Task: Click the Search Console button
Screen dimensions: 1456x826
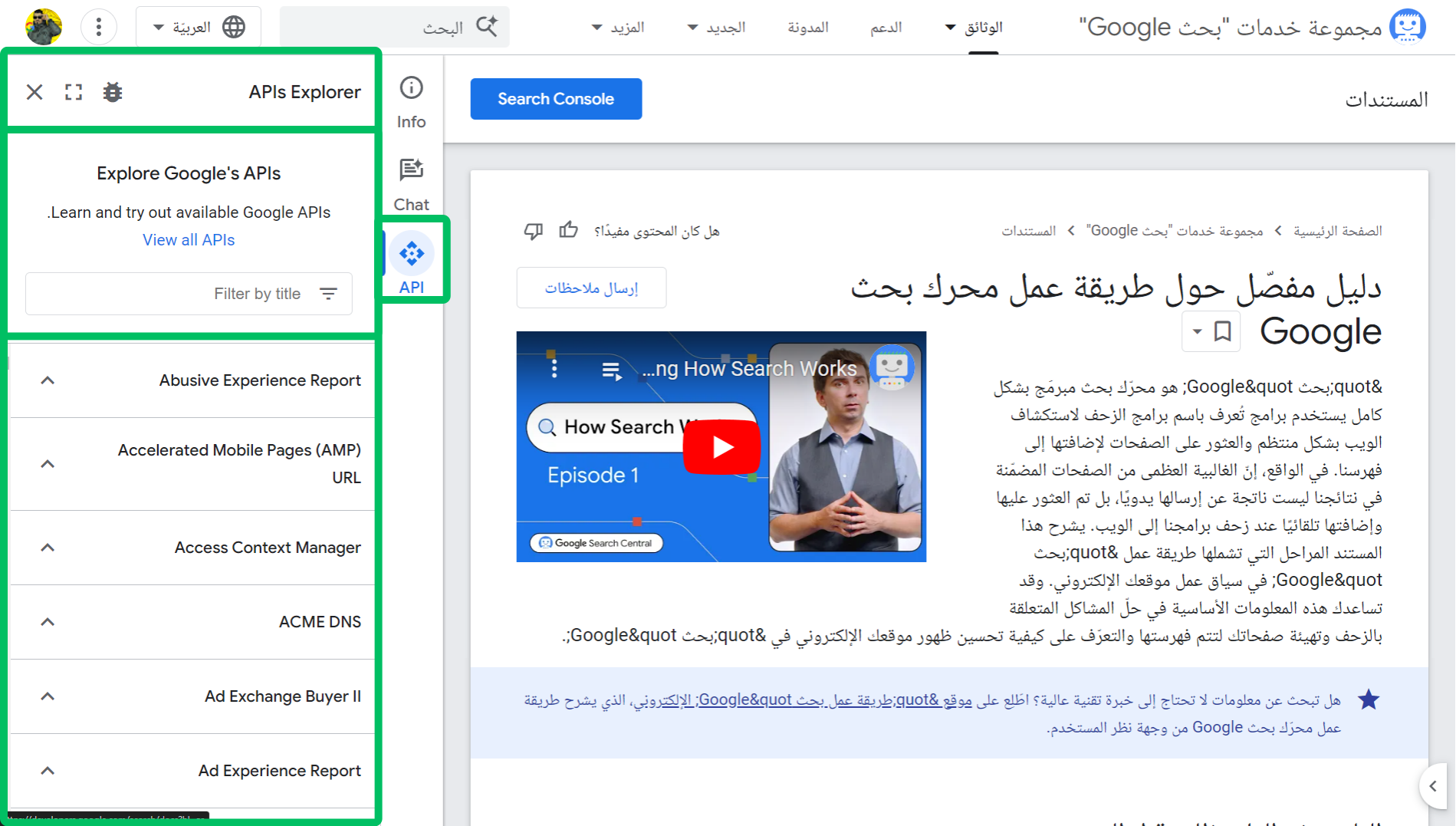Action: (x=556, y=99)
